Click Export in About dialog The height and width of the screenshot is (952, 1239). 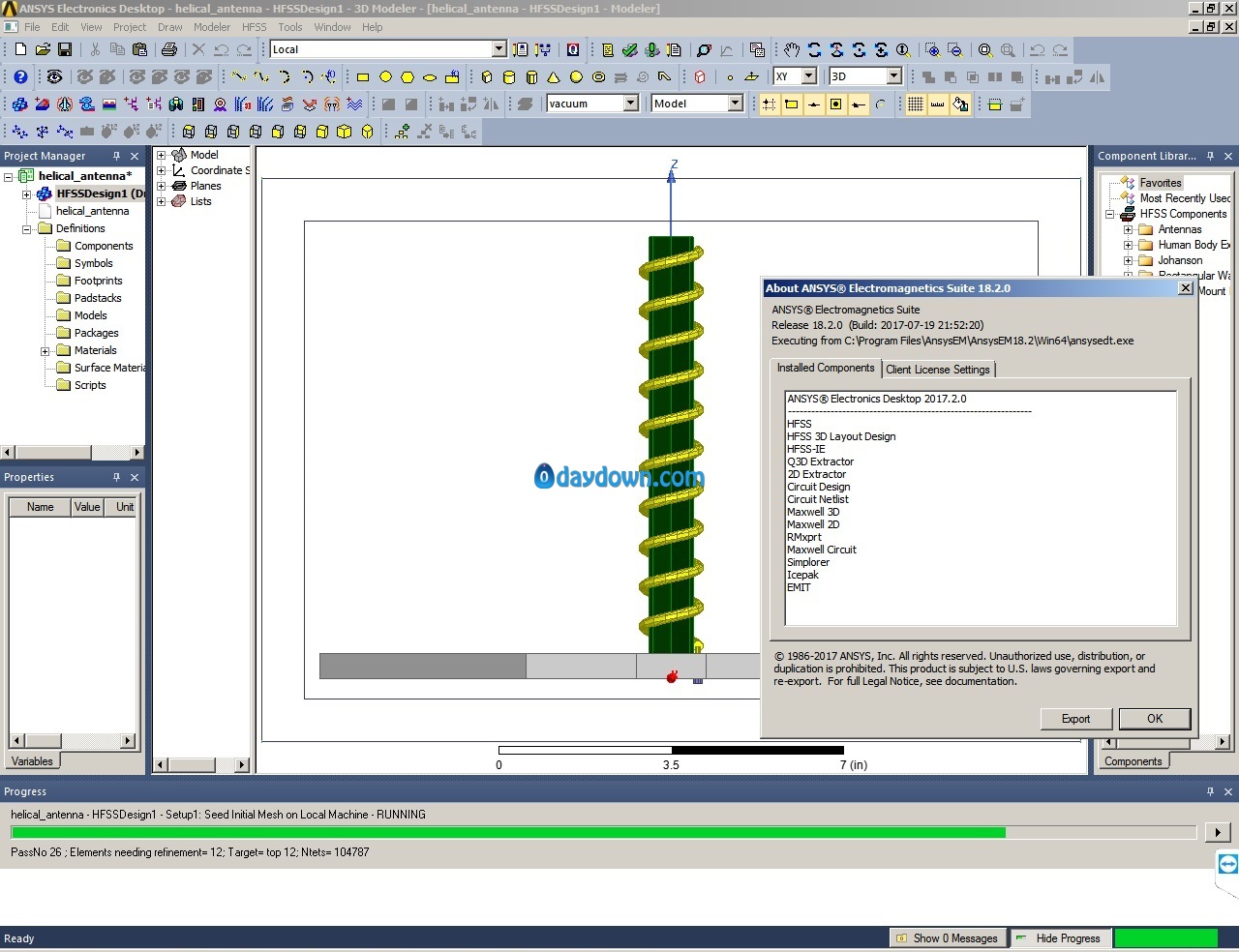[1075, 719]
